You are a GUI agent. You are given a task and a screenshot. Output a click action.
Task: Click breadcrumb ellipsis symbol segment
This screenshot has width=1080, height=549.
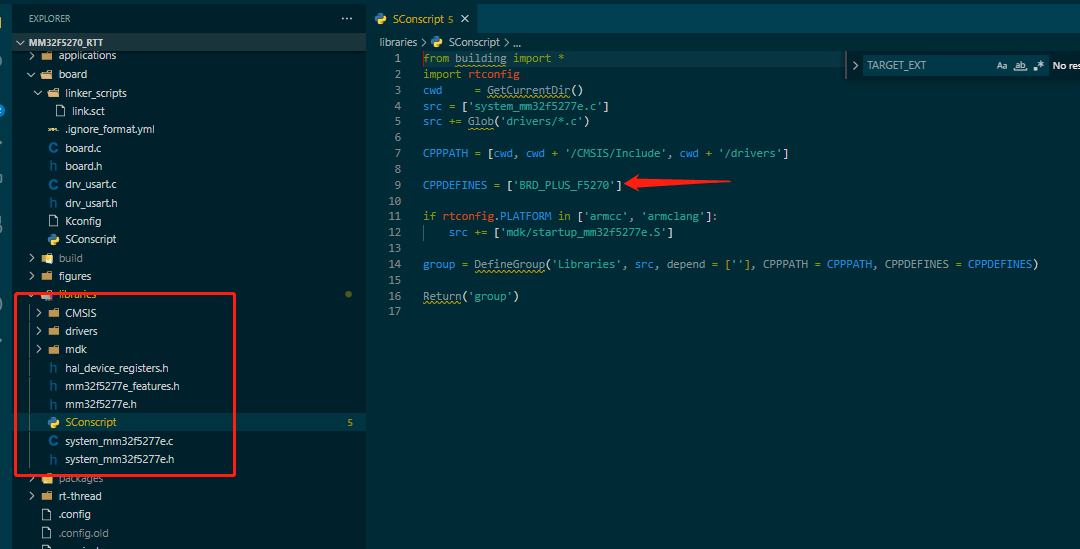pos(517,43)
